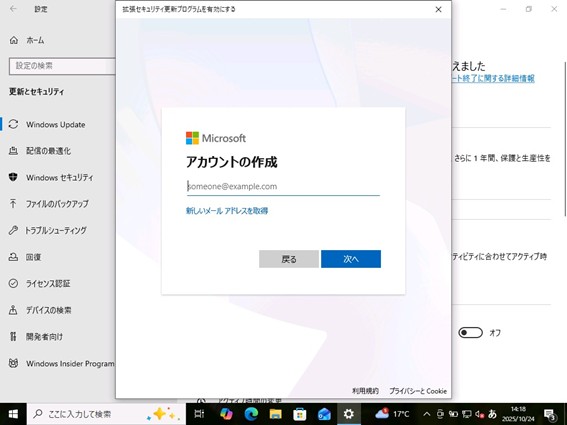The height and width of the screenshot is (425, 567).
Task: Open the Windows Start menu
Action: (x=13, y=414)
